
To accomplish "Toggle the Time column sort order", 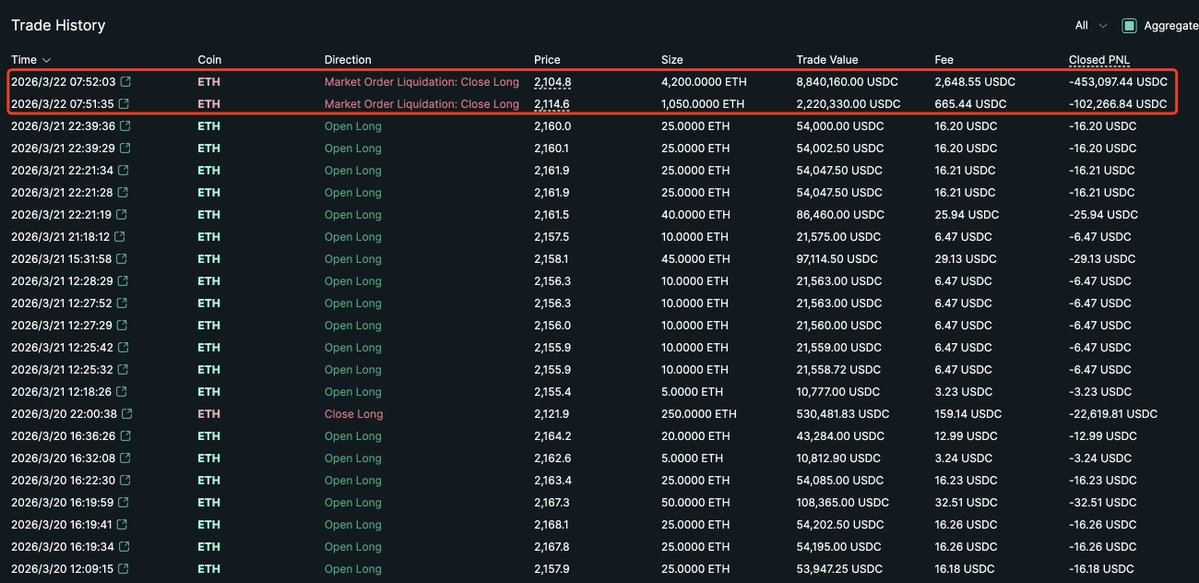I will [28, 59].
